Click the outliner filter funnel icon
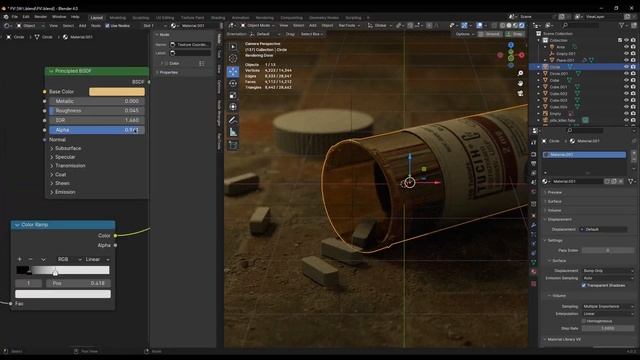Image resolution: width=640 pixels, height=360 pixels. (x=622, y=25)
